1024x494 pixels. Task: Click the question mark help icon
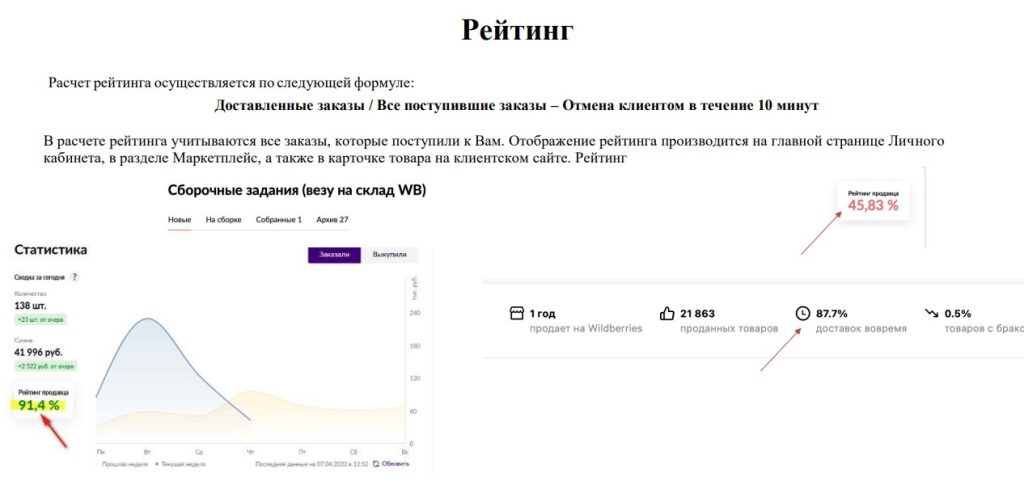[74, 277]
